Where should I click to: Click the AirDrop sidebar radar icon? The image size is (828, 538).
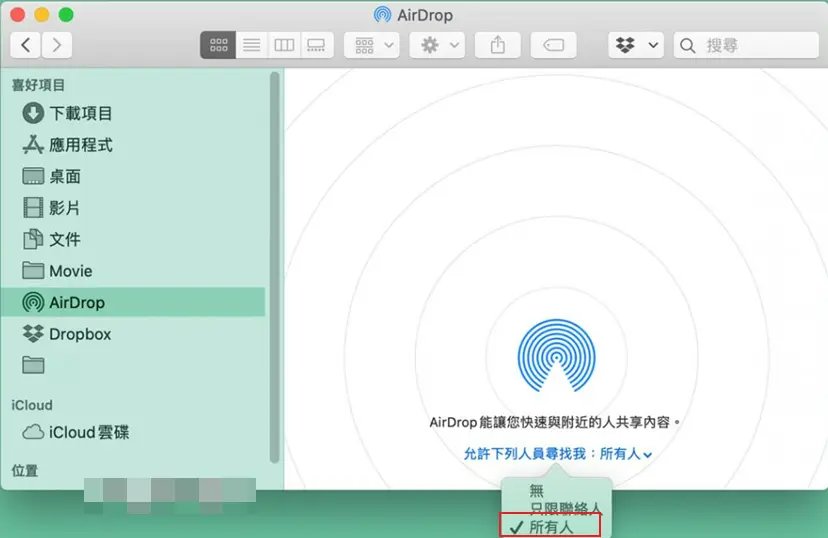pos(33,303)
